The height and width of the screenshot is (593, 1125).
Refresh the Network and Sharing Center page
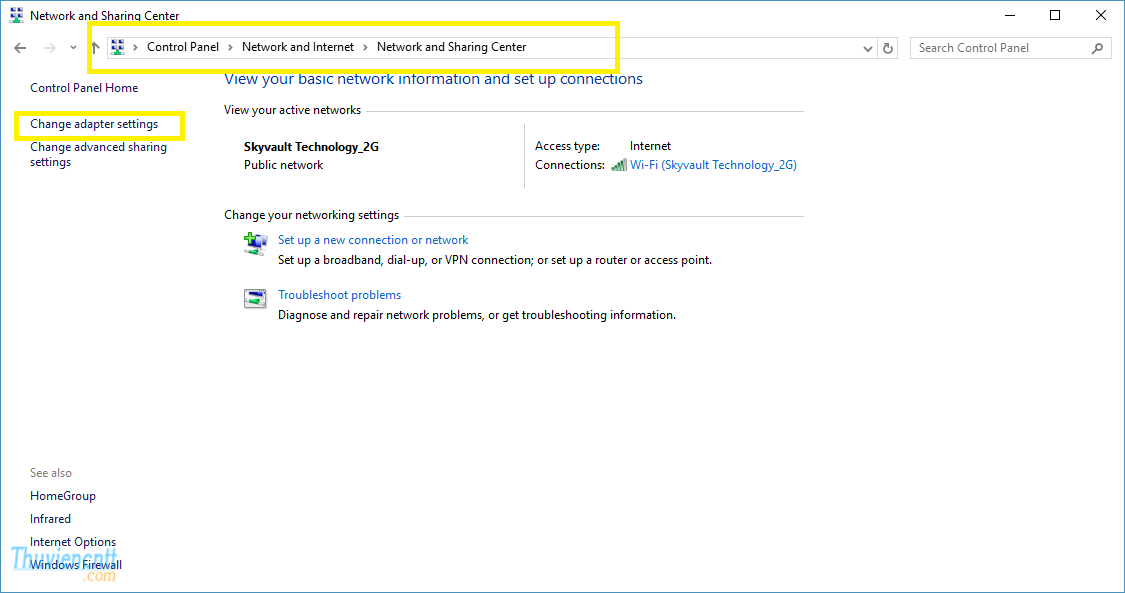point(888,48)
